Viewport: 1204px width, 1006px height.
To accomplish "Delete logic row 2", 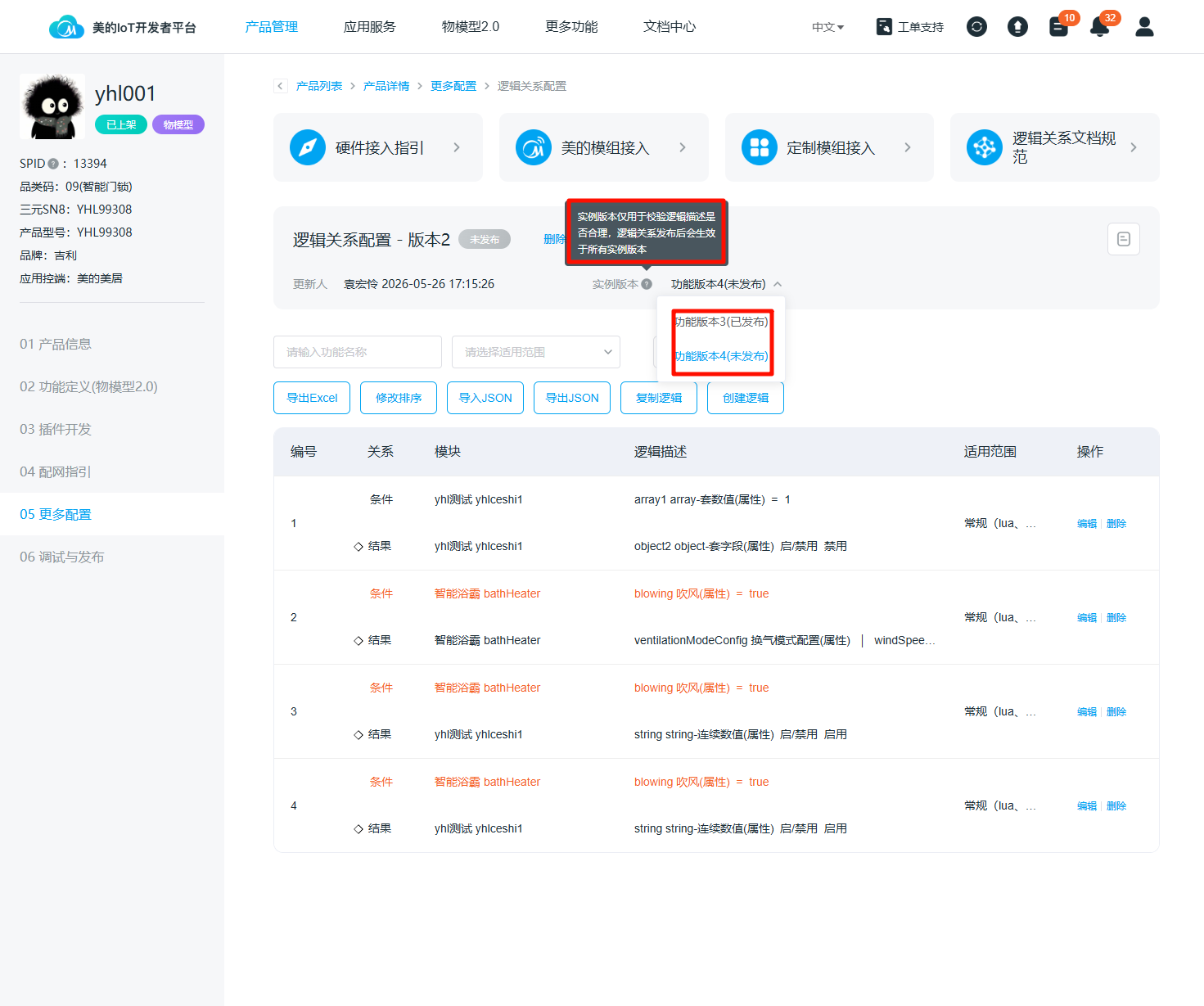I will click(x=1116, y=618).
